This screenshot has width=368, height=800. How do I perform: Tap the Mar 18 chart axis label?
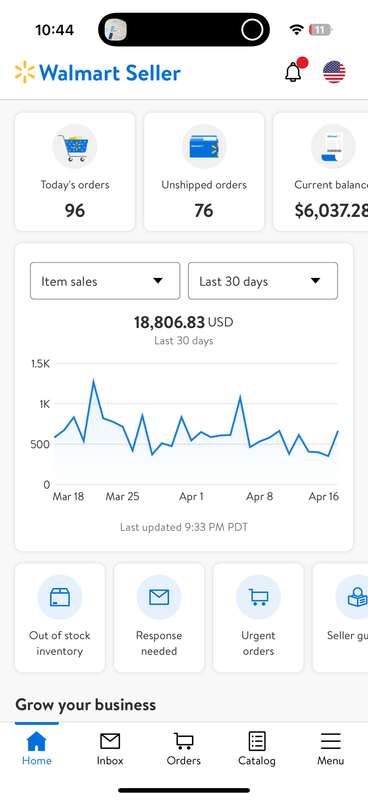[x=68, y=496]
